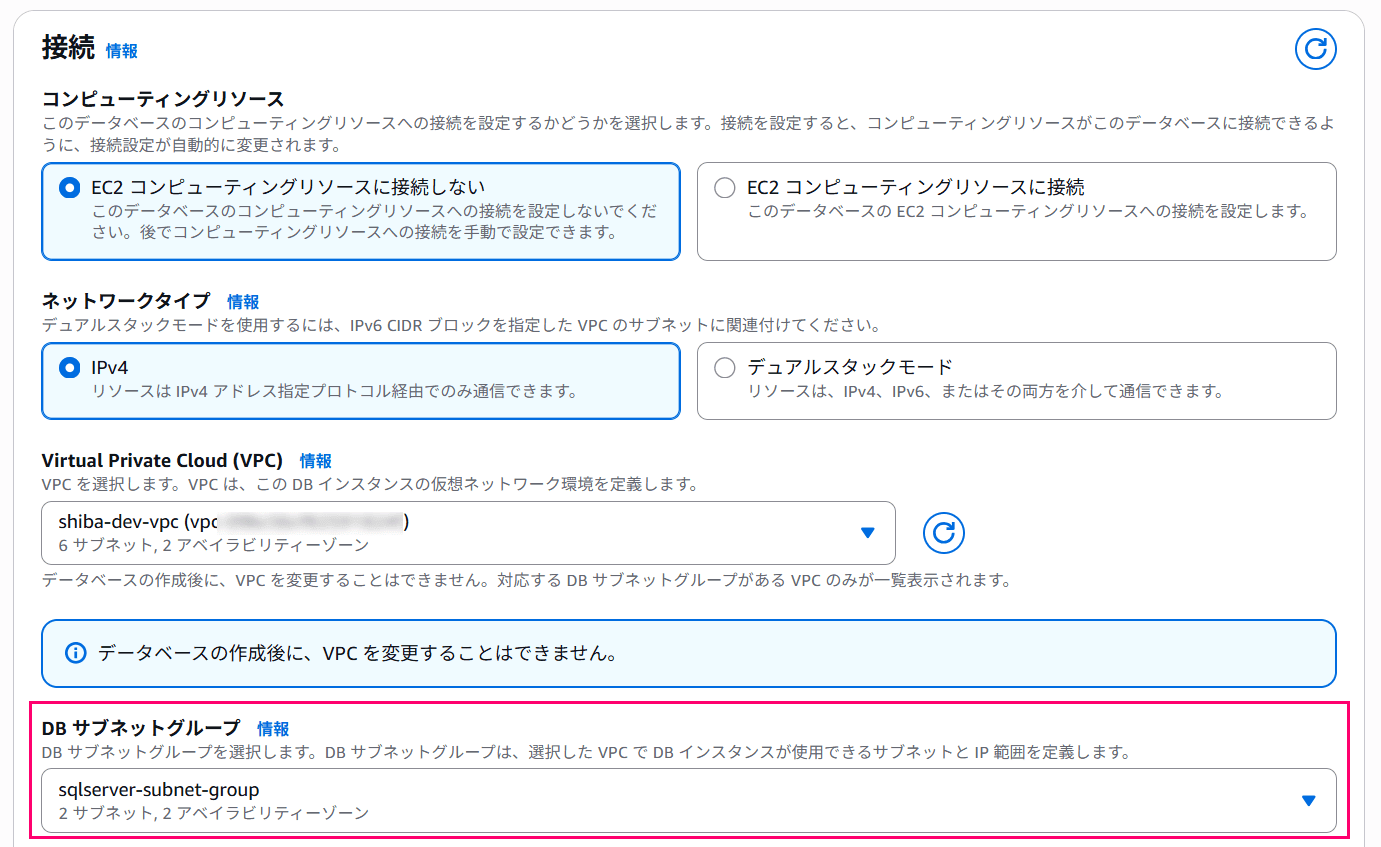Click the EC2 connect option card description
The image size is (1381, 847).
[1028, 212]
